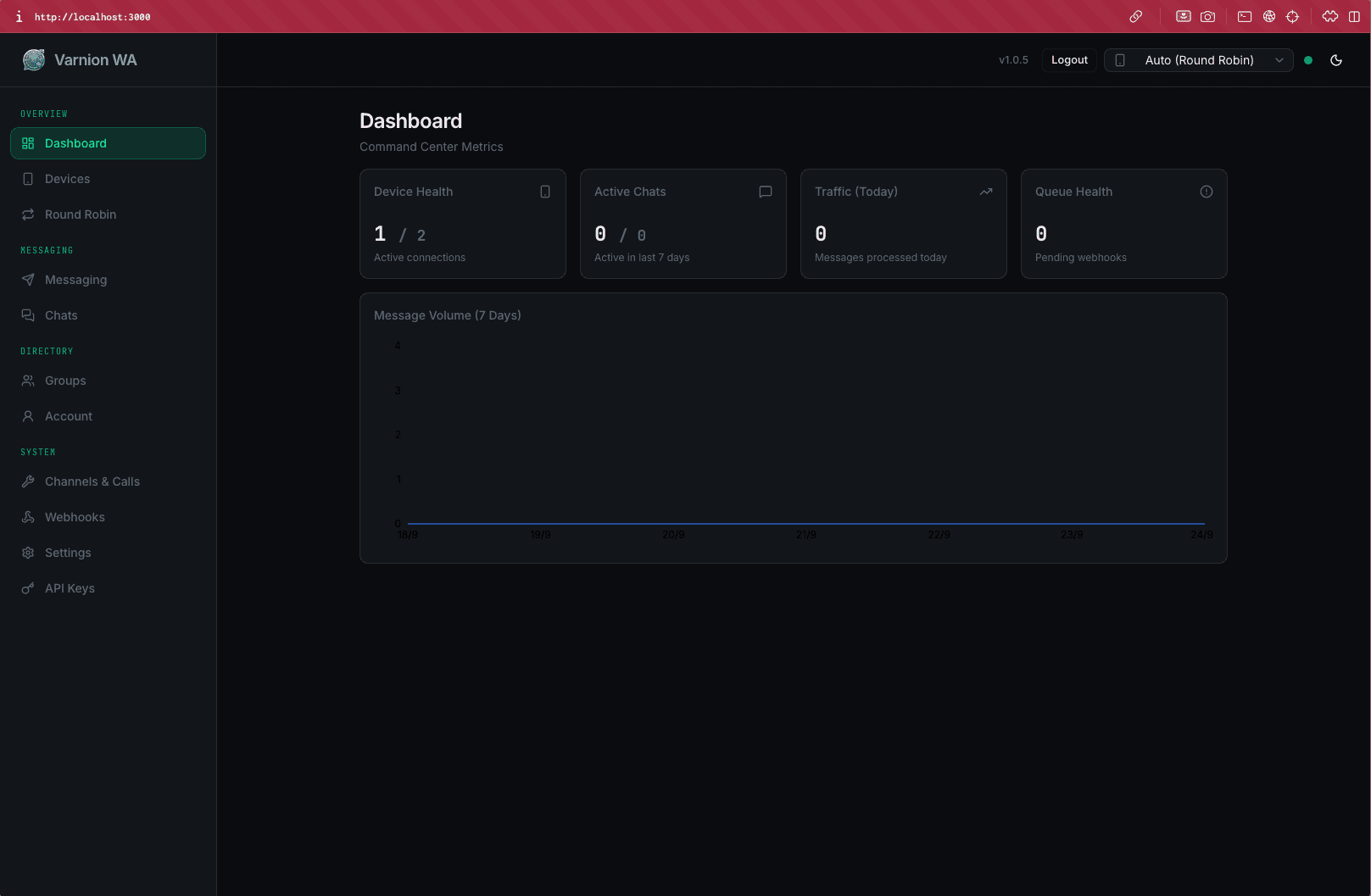Click the v1.0.5 version label
This screenshot has width=1371, height=896.
[1013, 60]
